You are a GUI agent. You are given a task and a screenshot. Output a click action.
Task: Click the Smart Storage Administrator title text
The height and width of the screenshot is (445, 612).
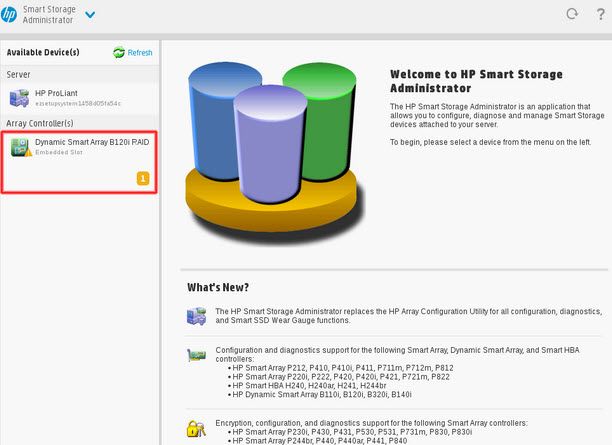[49, 14]
